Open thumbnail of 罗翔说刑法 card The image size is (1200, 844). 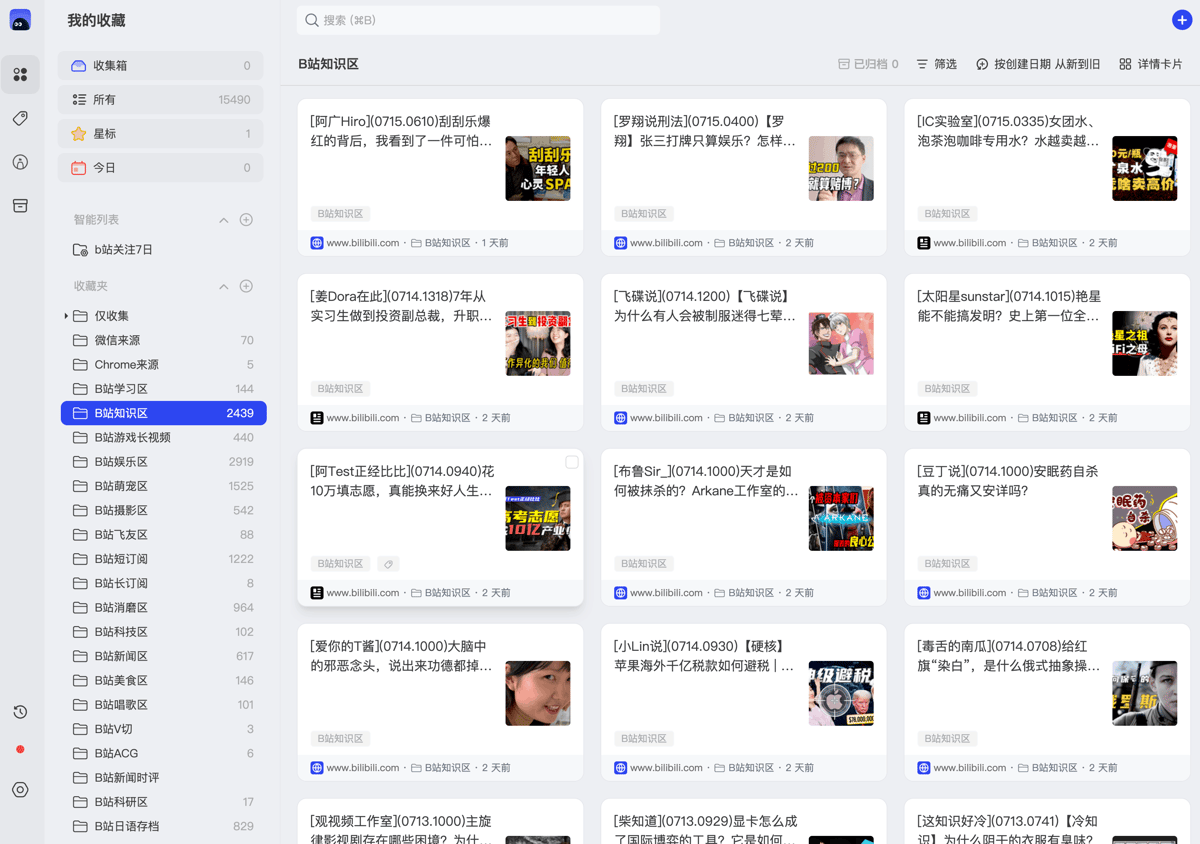[x=841, y=168]
